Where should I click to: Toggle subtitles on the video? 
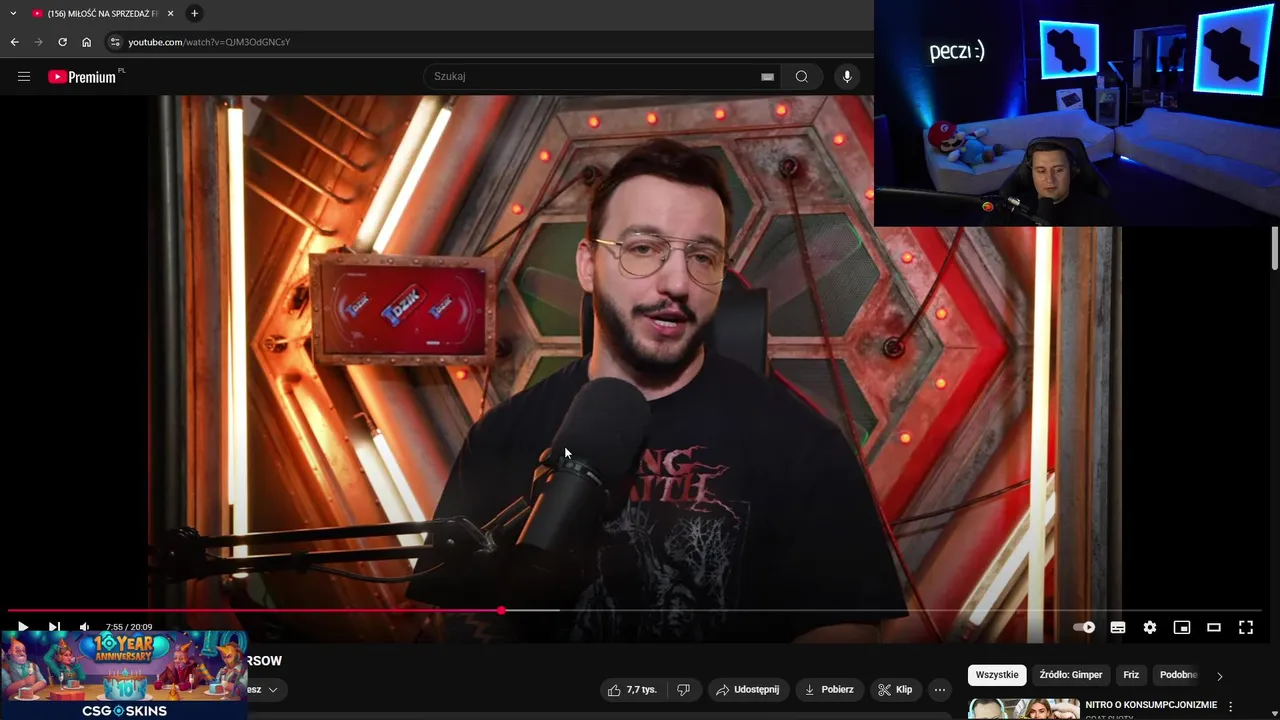[1118, 627]
